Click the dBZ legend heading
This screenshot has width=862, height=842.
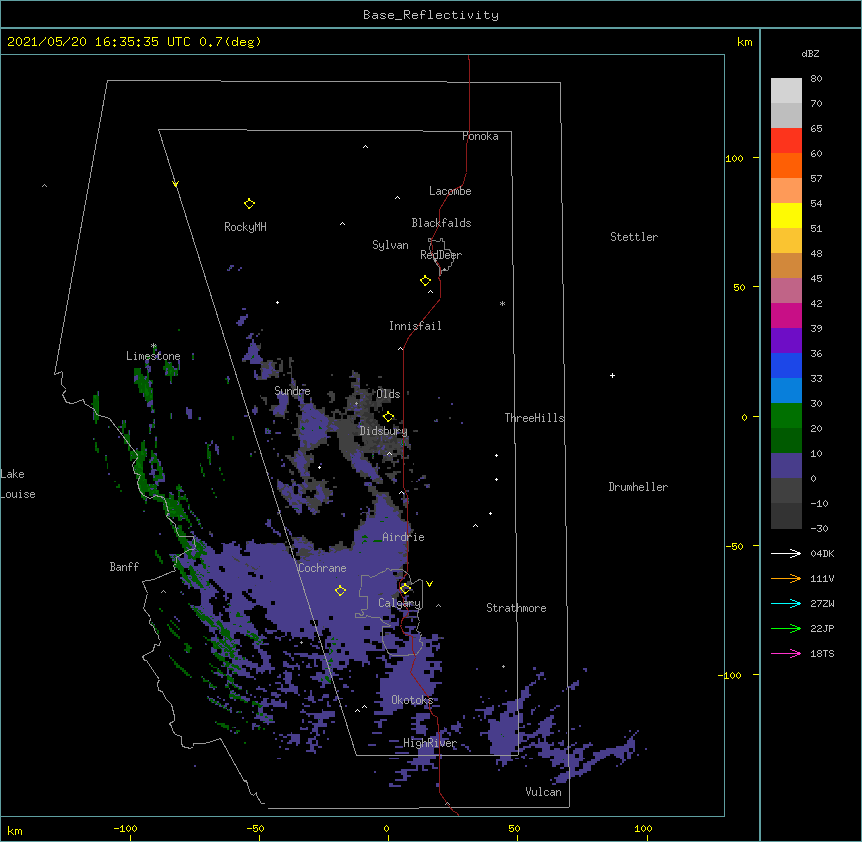(810, 54)
